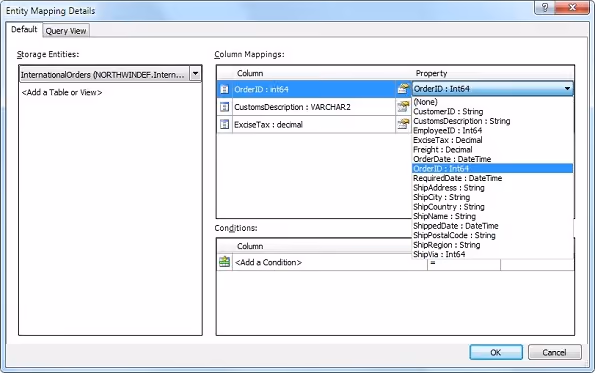Select ShipVia : Int64 in dropdown list

pyautogui.click(x=492, y=254)
